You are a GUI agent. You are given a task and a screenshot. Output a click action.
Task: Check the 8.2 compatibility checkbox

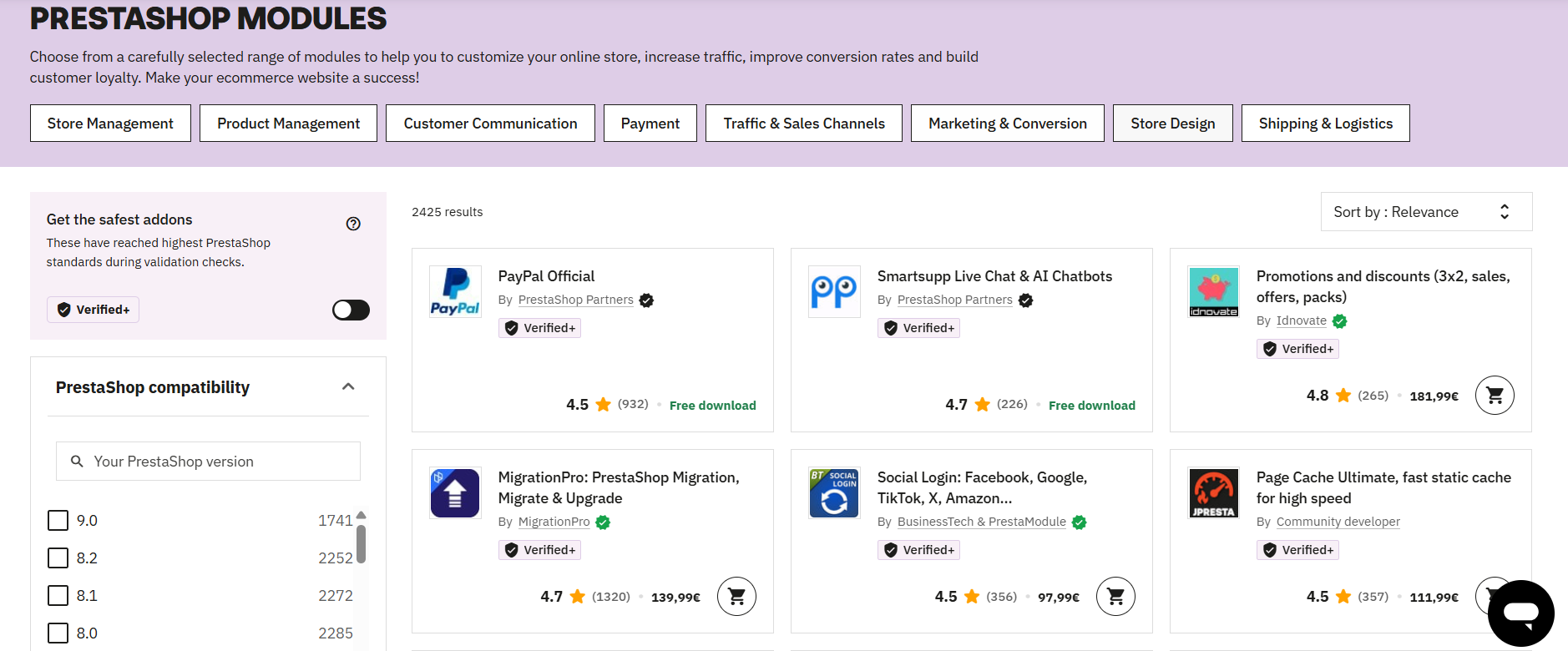click(x=58, y=558)
